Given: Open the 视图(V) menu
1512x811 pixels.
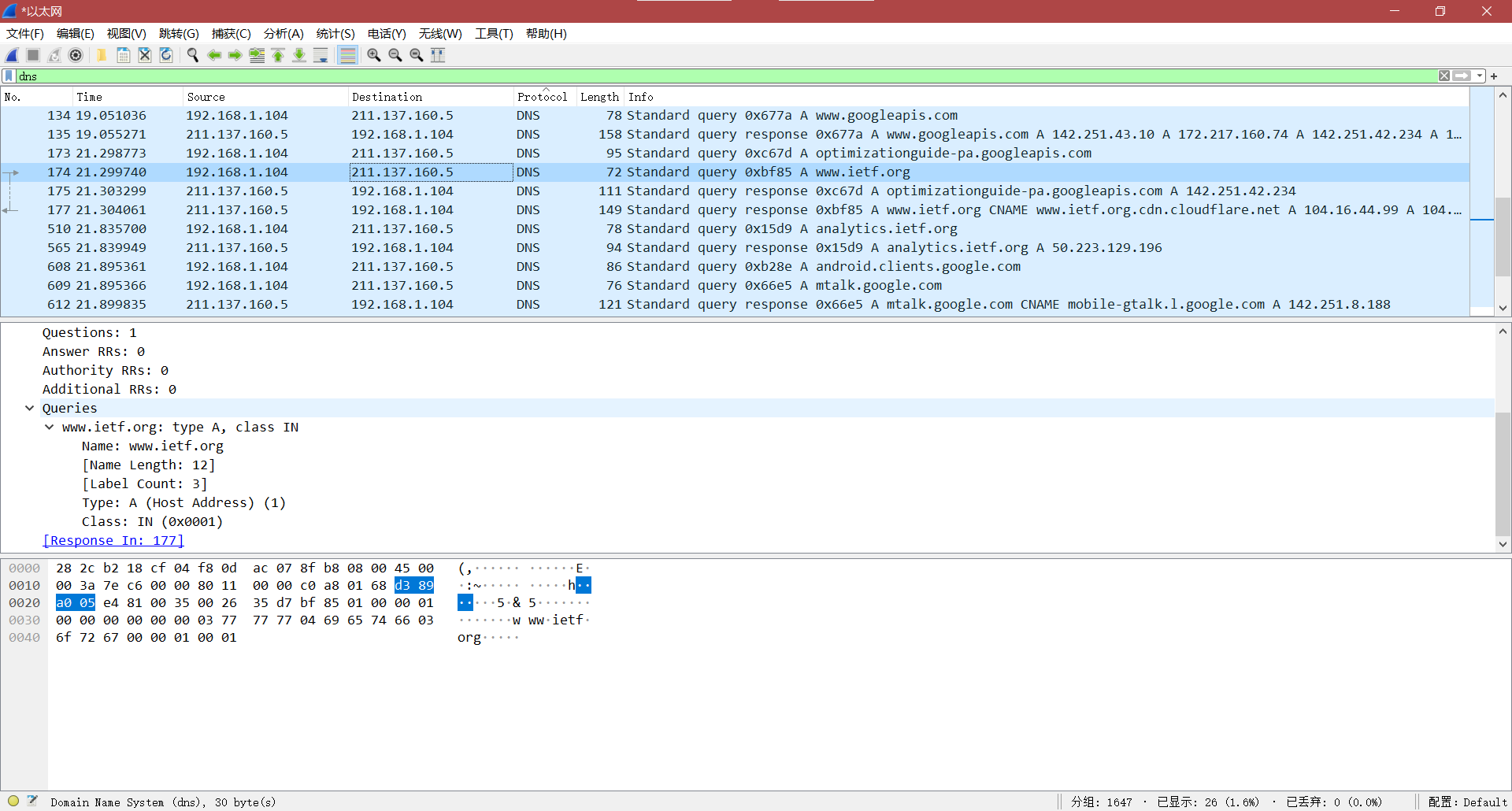Looking at the screenshot, I should pos(127,34).
